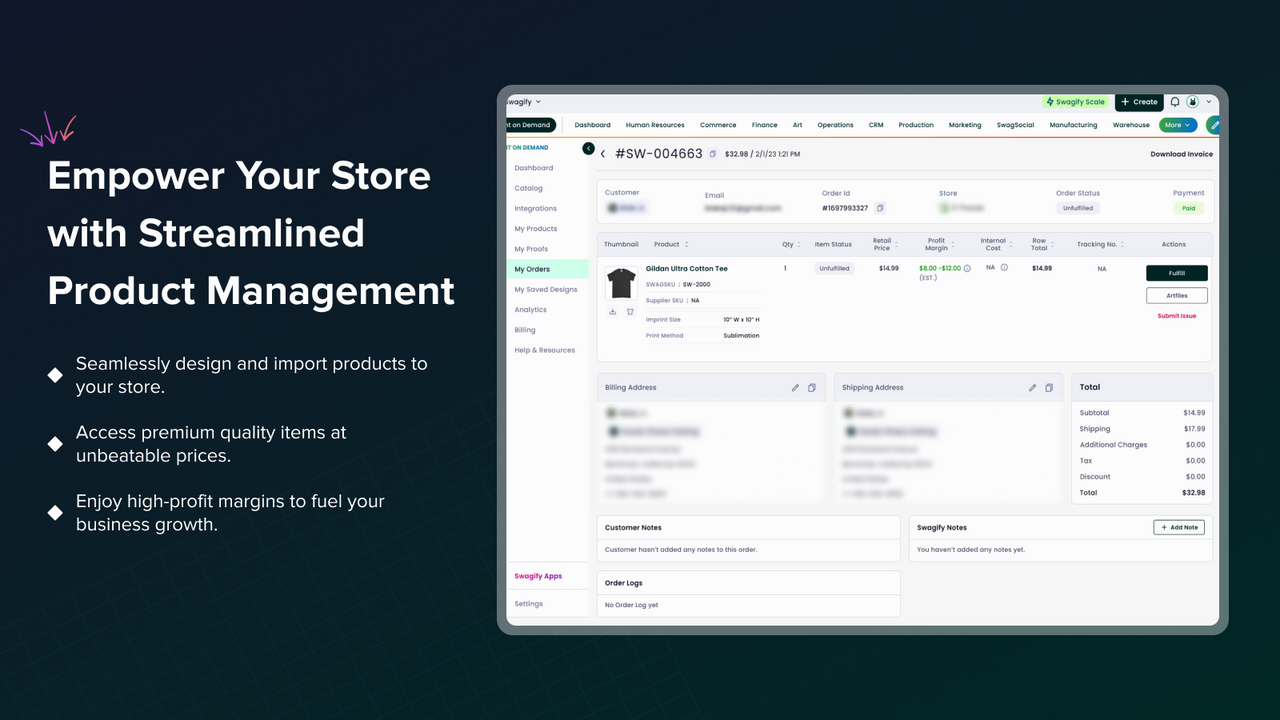Open the CRM tab
This screenshot has height=720, width=1280.
coord(876,125)
